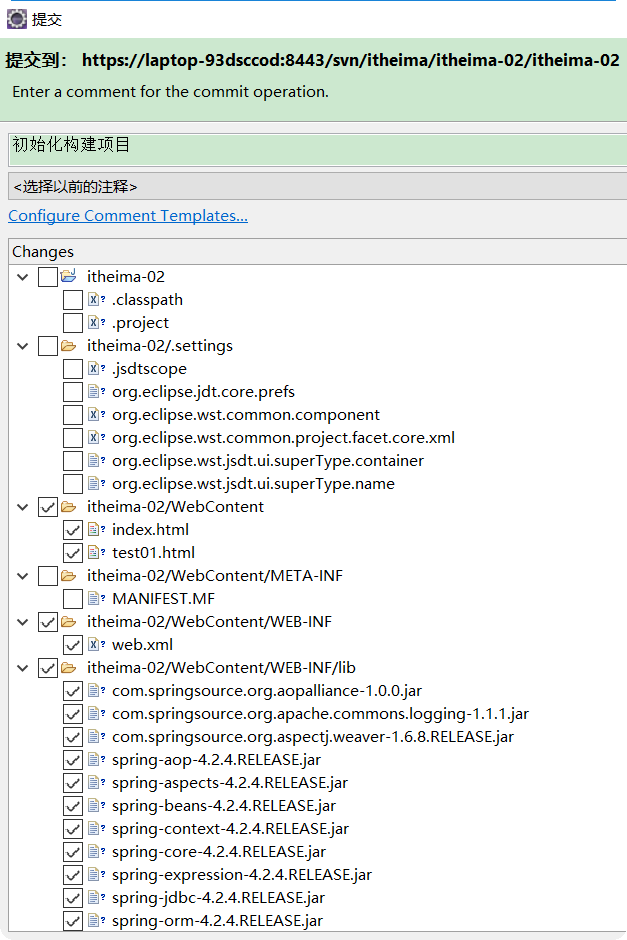This screenshot has height=940, width=627.
Task: Check the .jsdtscope checkbox
Action: tap(73, 369)
